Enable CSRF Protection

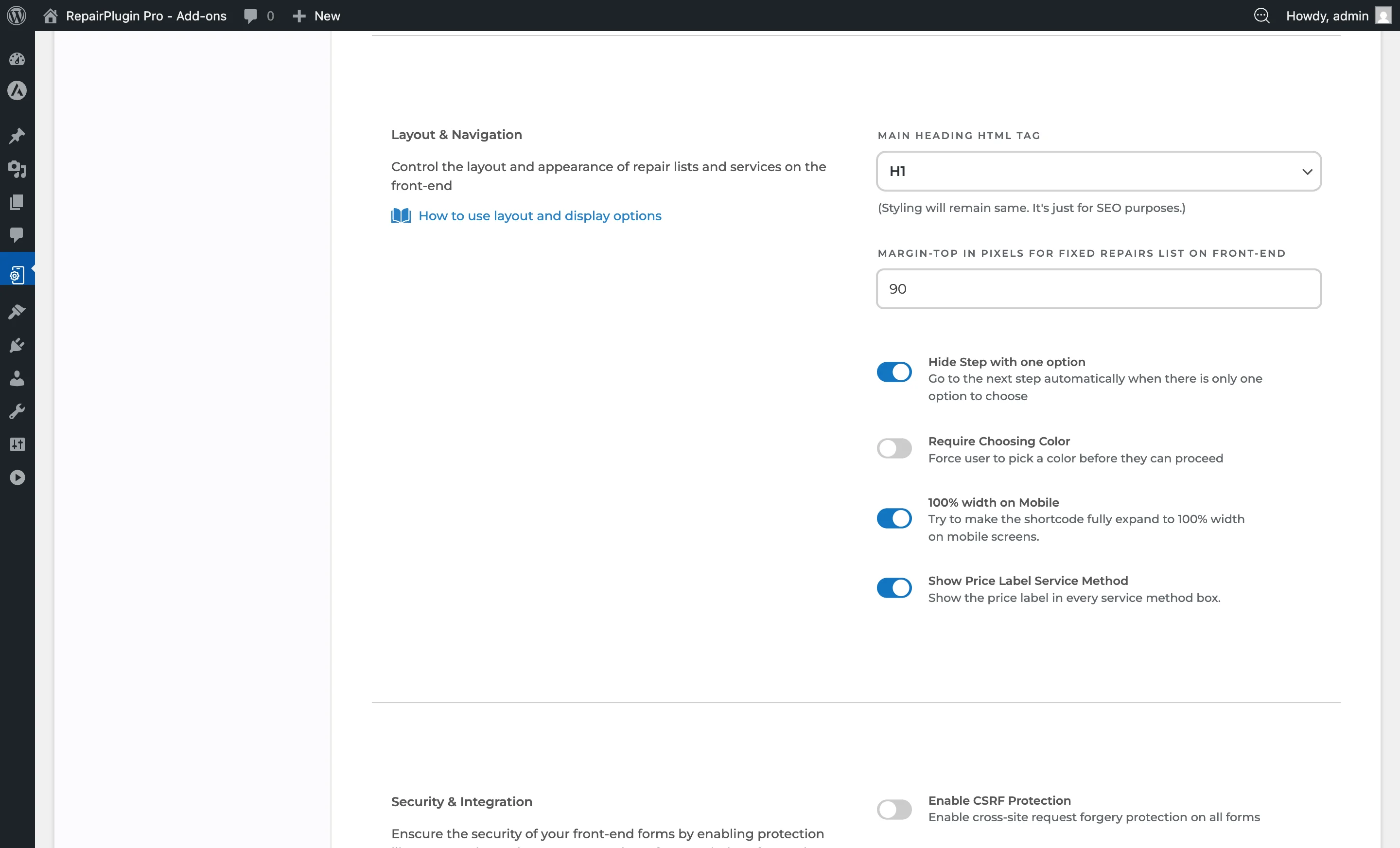click(x=894, y=810)
